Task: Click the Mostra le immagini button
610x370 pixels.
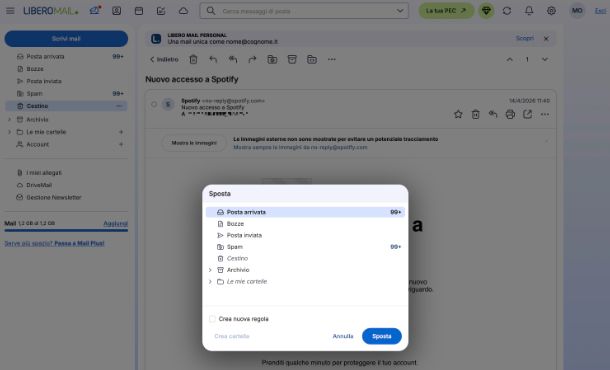Action: 194,143
